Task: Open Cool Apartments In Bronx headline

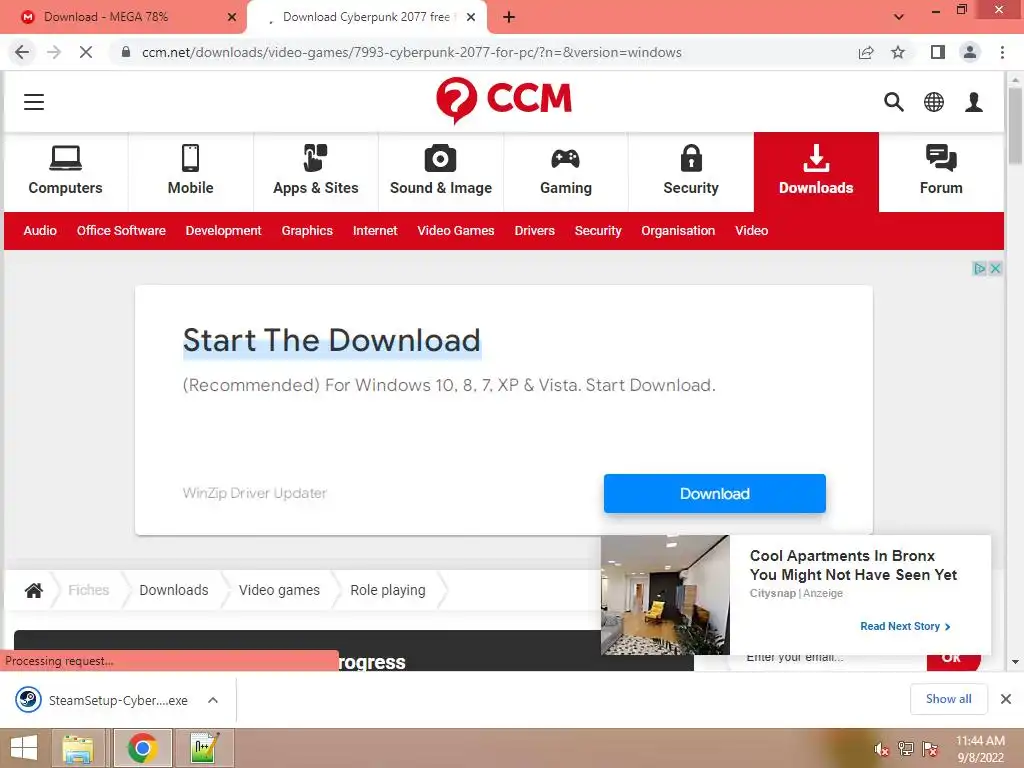Action: [x=853, y=566]
